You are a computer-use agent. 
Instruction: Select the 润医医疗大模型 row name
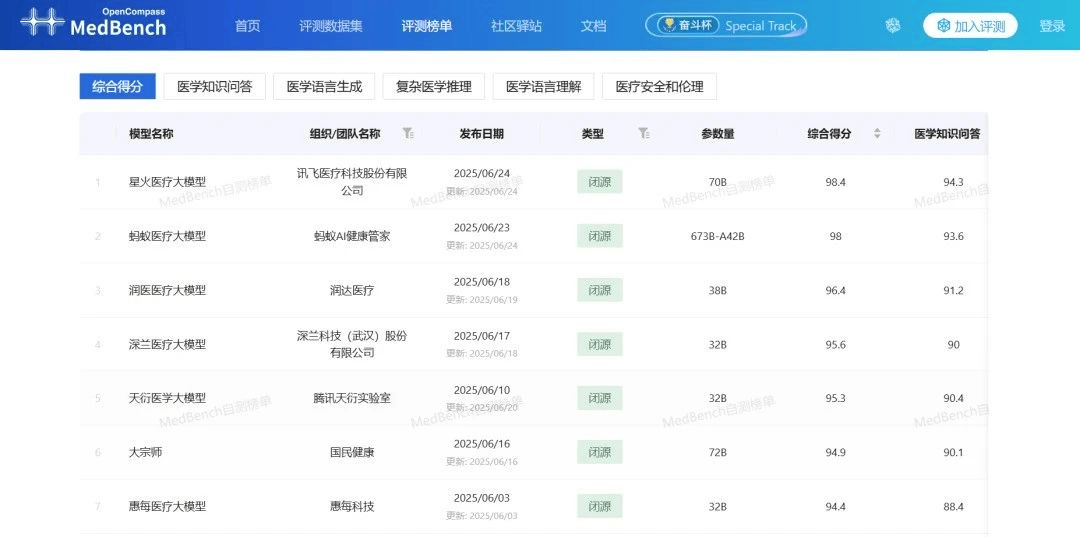(167, 291)
